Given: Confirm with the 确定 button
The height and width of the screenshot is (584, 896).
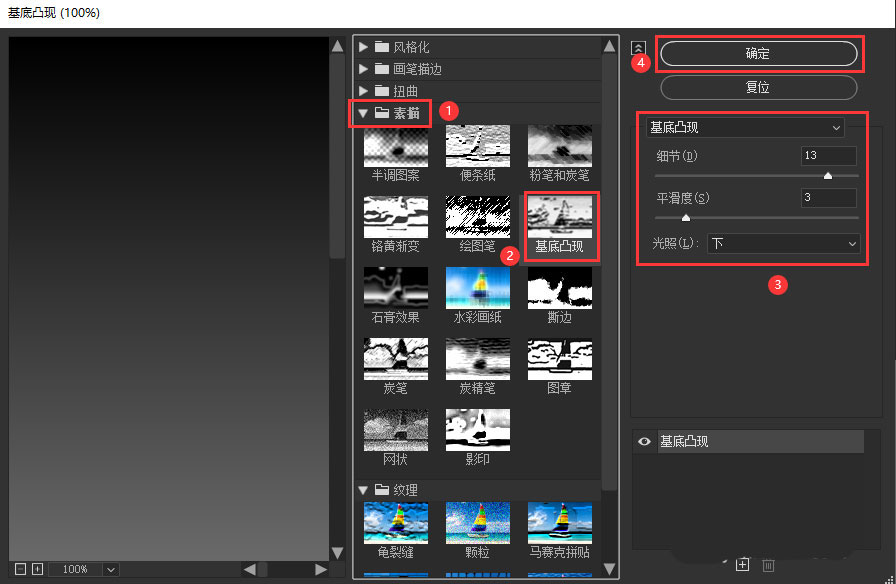Looking at the screenshot, I should point(759,54).
